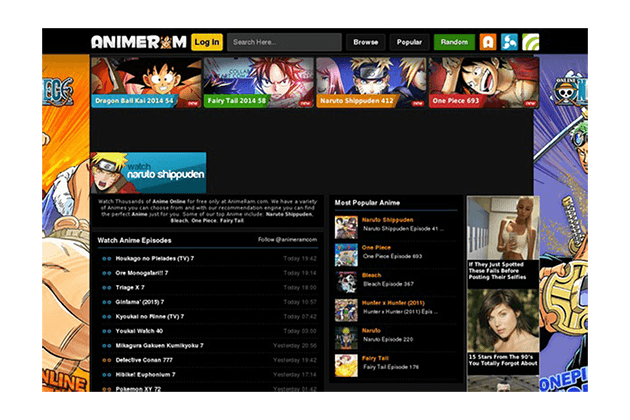630x420 pixels.
Task: Click Yesterday 20:56 timestamp
Action: (x=295, y=345)
